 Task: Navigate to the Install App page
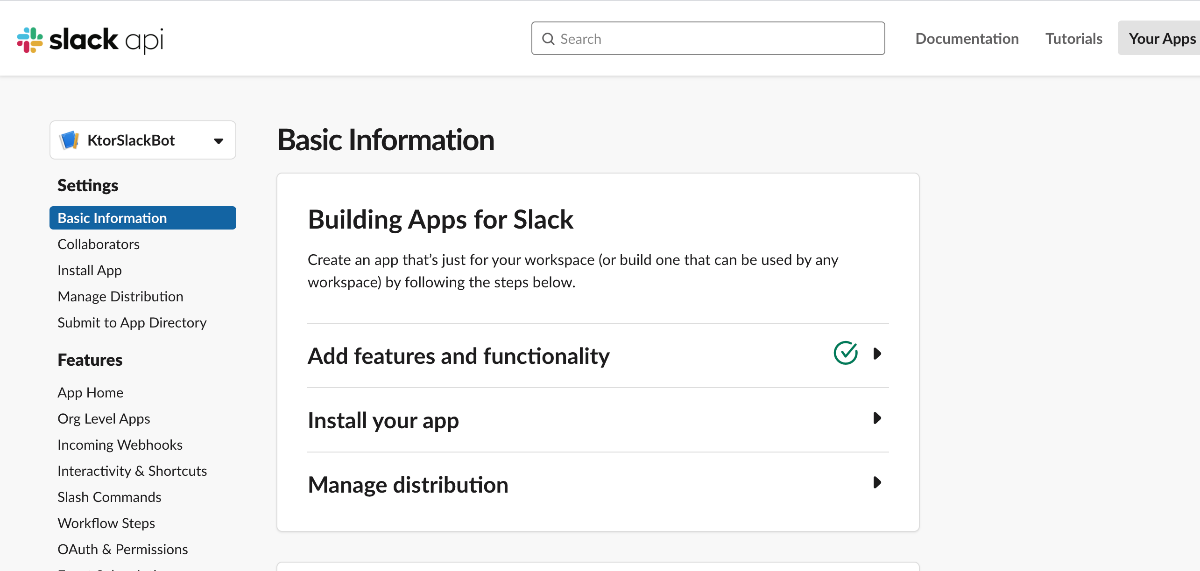pyautogui.click(x=89, y=270)
